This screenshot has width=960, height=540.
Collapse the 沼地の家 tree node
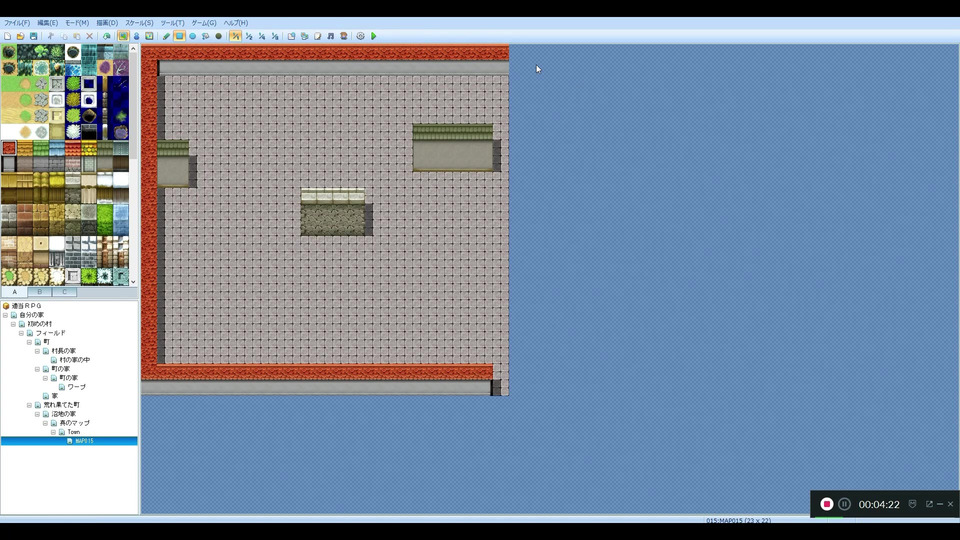pyautogui.click(x=37, y=414)
